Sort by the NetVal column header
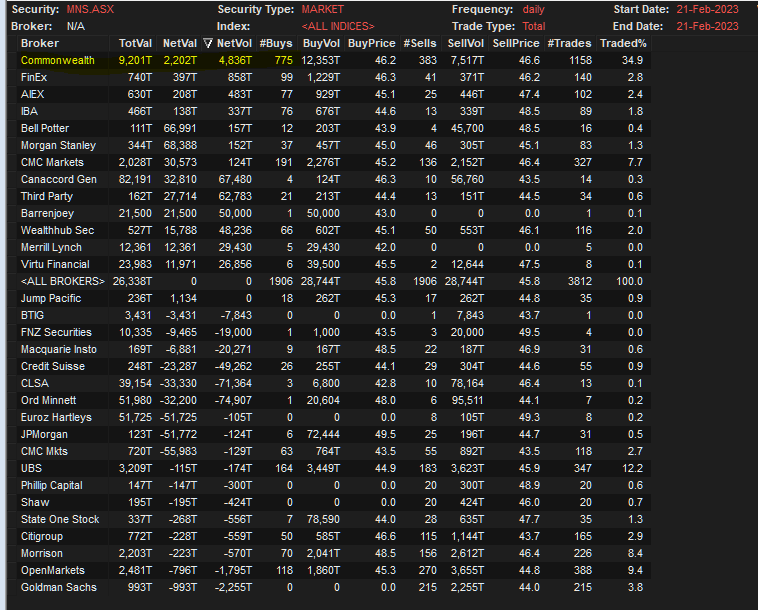 tap(178, 44)
